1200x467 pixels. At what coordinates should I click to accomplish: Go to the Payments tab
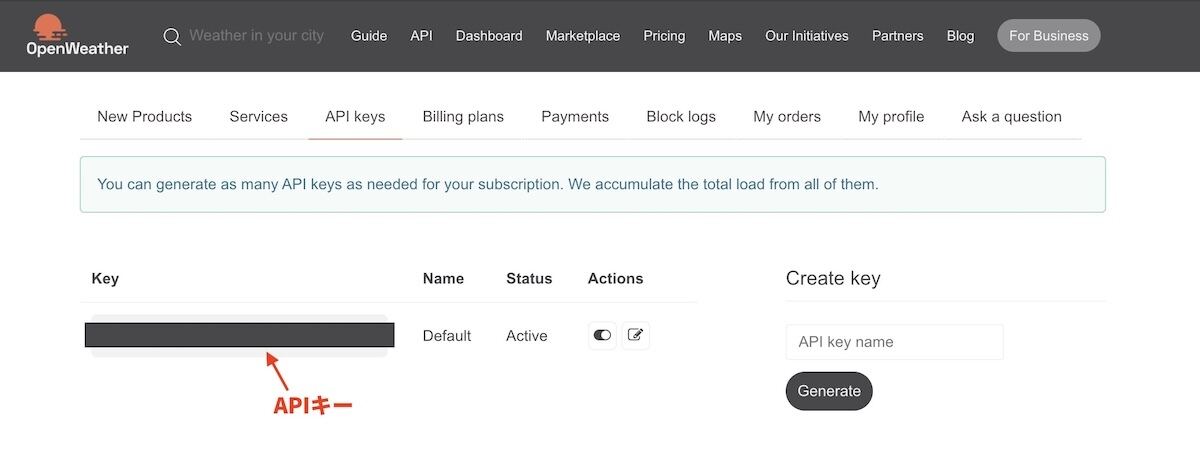pyautogui.click(x=575, y=116)
